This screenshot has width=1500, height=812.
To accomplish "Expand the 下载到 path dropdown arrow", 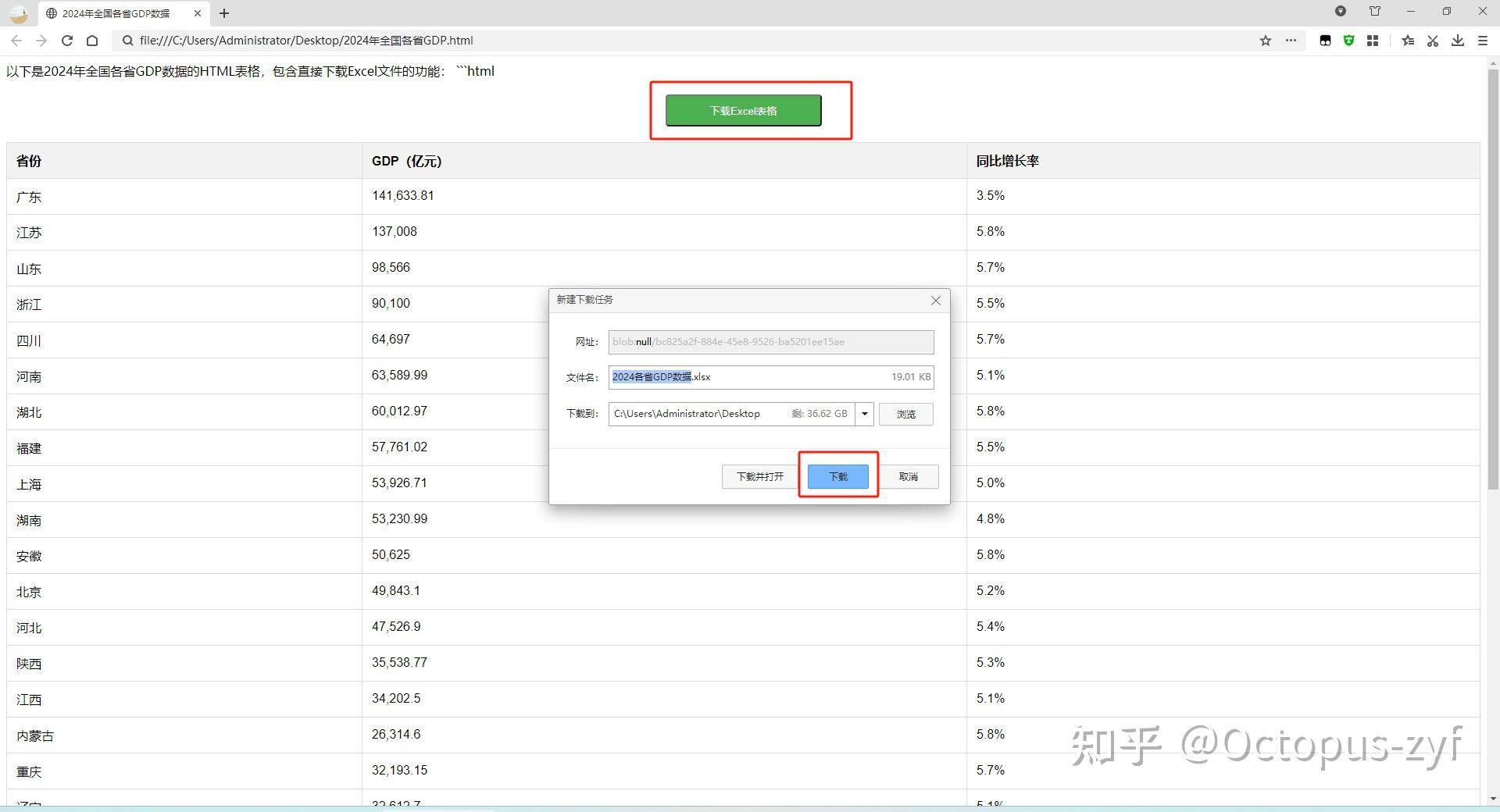I will click(x=864, y=414).
